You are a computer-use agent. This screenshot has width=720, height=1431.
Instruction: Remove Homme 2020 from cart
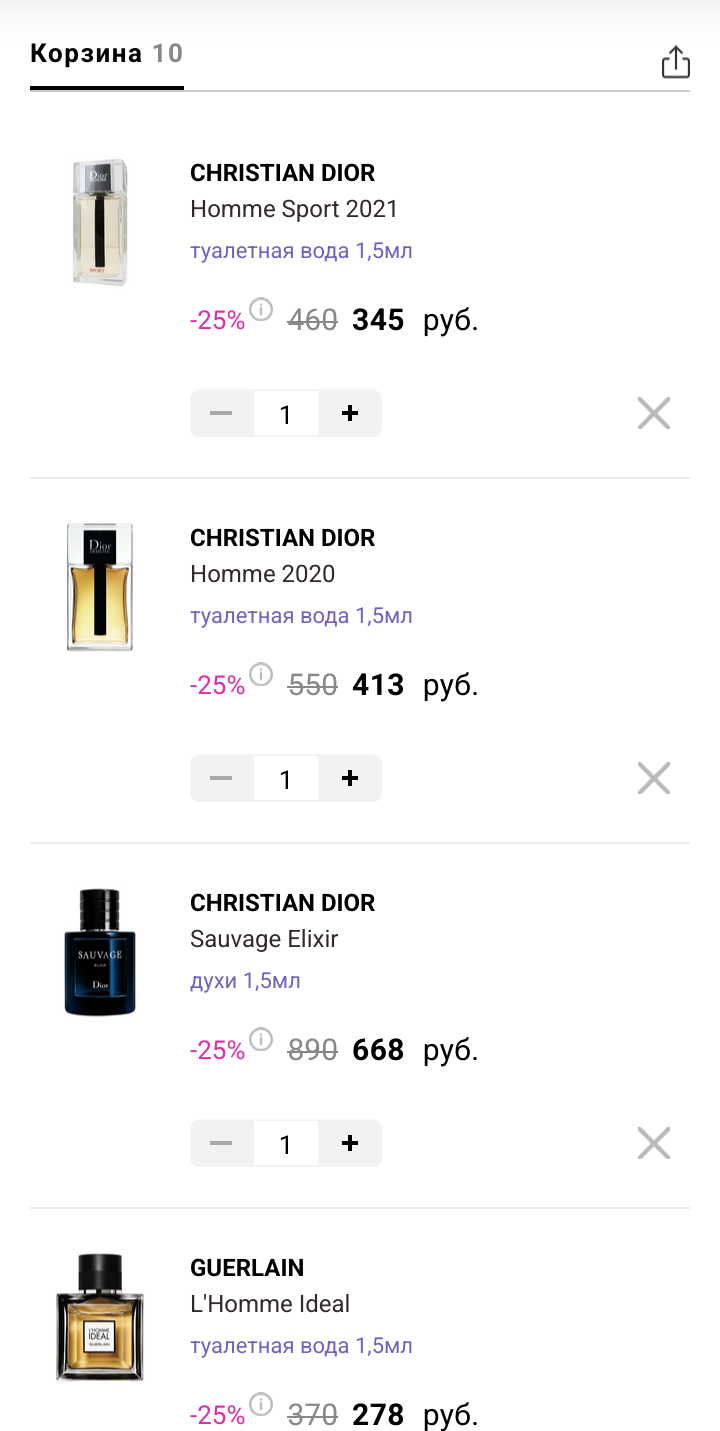(654, 778)
